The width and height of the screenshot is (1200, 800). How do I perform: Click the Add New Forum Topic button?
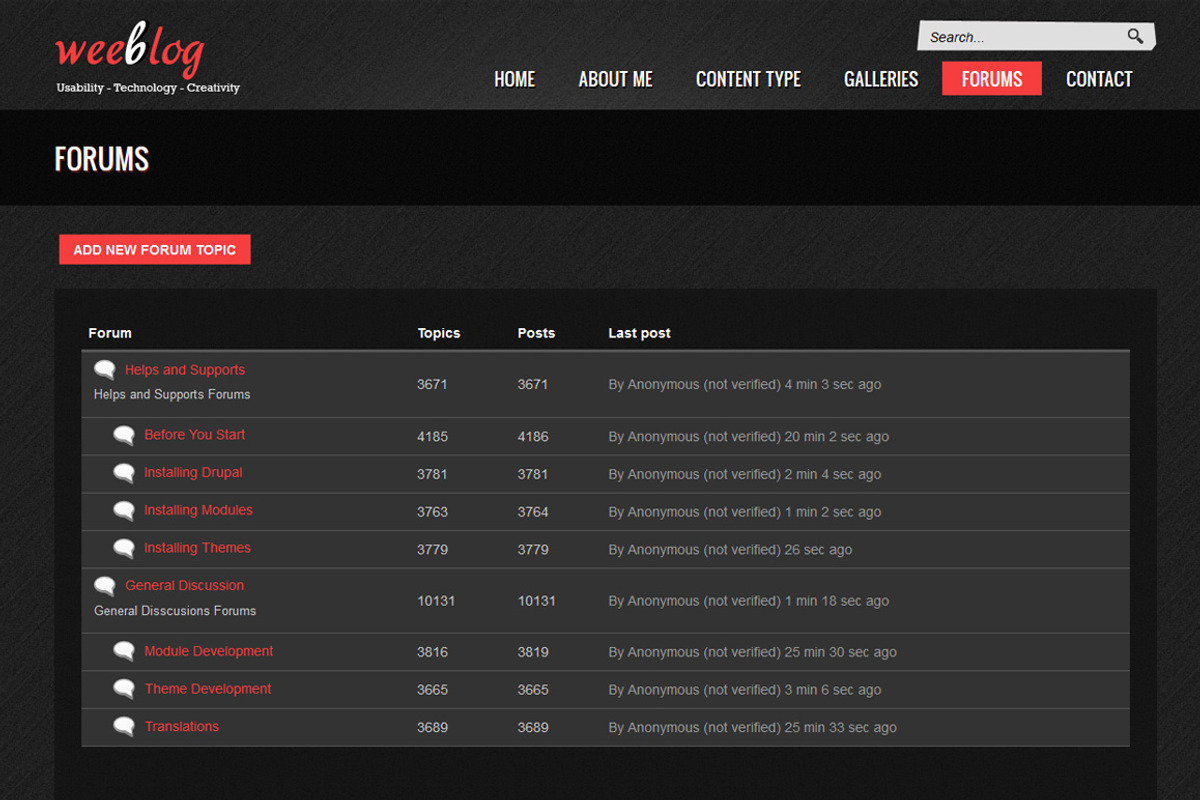[155, 250]
